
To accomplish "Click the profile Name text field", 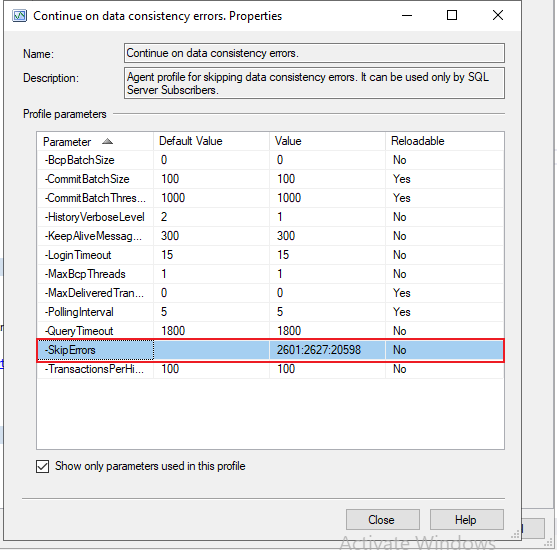I will coord(314,53).
